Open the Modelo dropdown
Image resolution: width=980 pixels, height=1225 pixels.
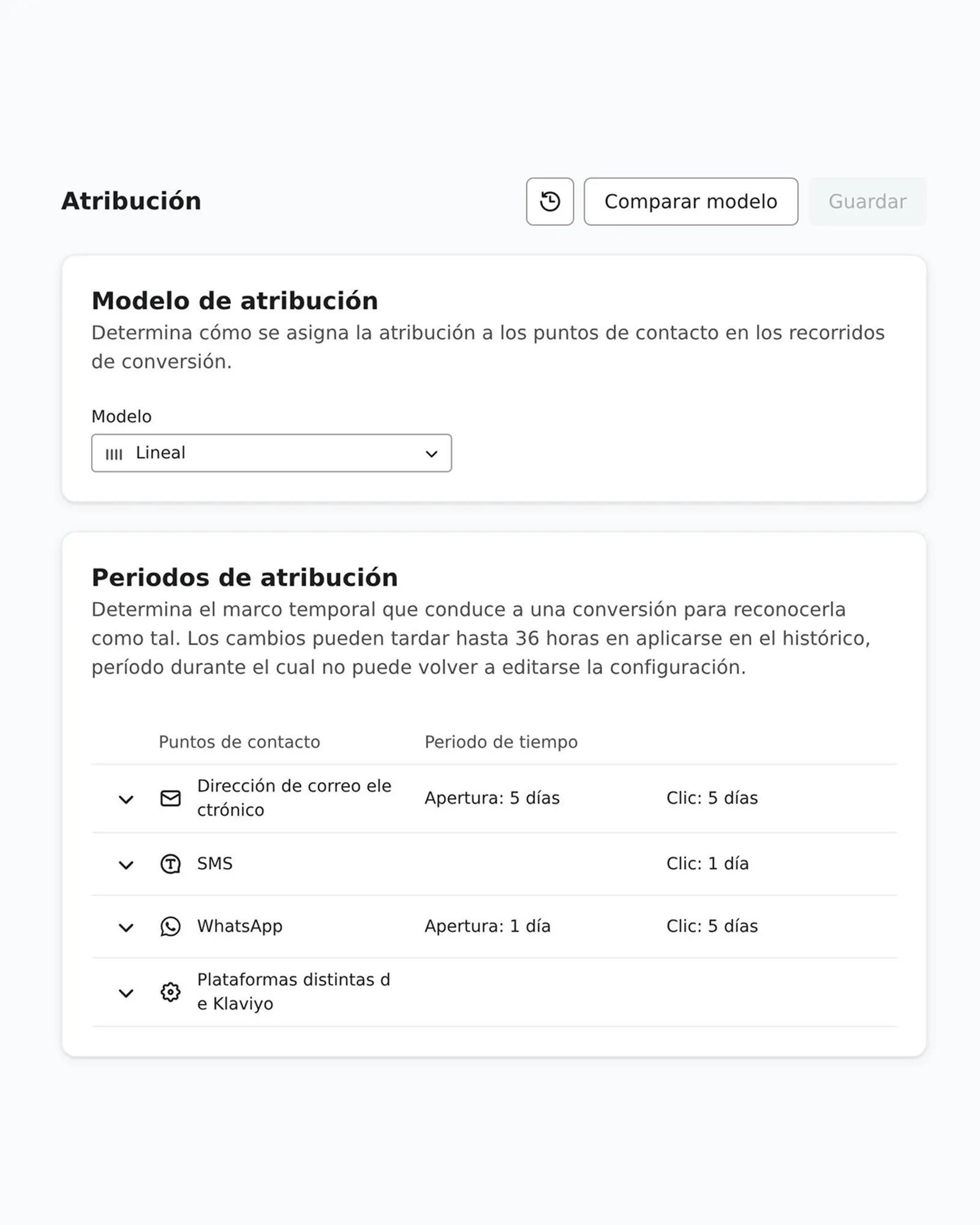pyautogui.click(x=271, y=453)
